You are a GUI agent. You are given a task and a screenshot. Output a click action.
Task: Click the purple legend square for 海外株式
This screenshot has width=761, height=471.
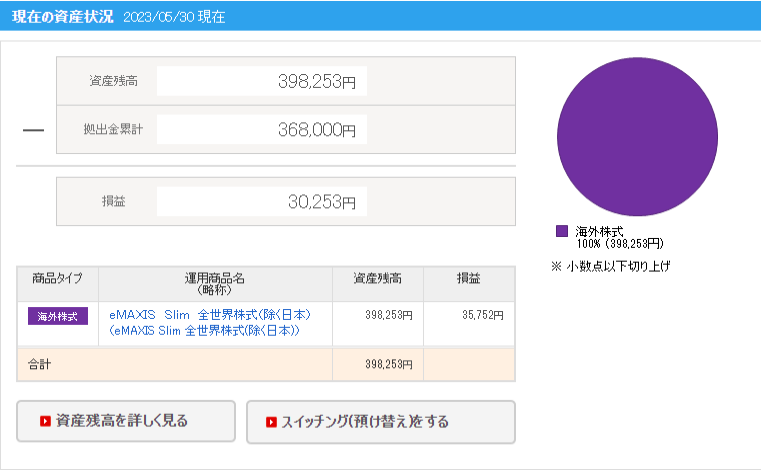tap(562, 231)
